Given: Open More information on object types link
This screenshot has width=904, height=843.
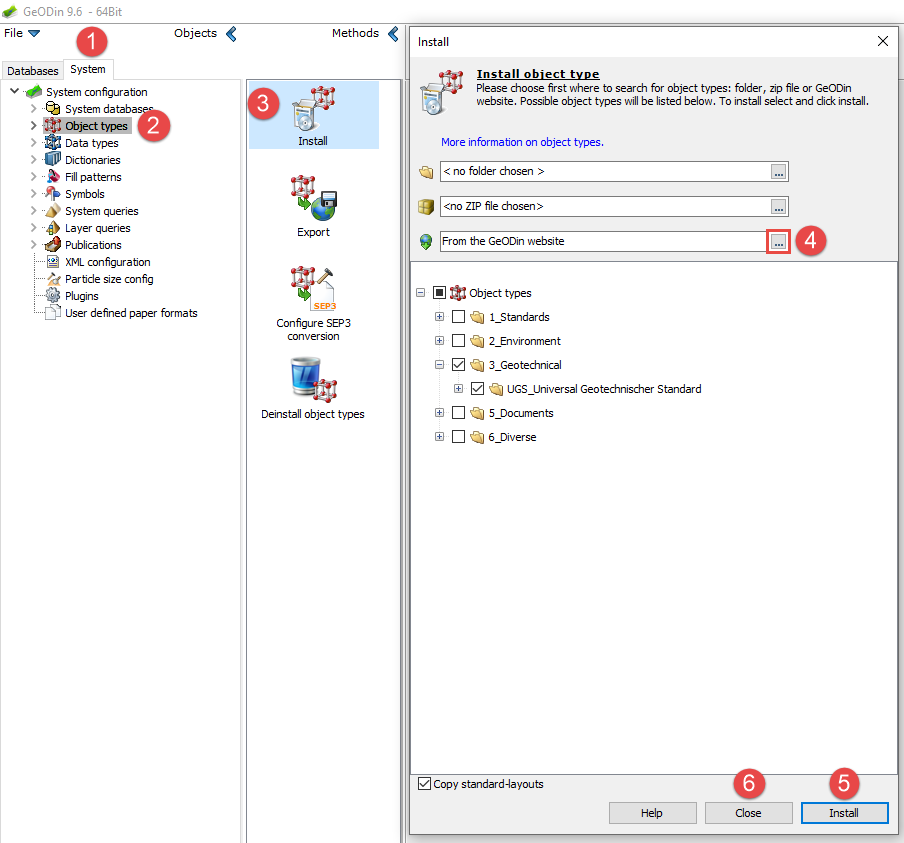Looking at the screenshot, I should 522,142.
